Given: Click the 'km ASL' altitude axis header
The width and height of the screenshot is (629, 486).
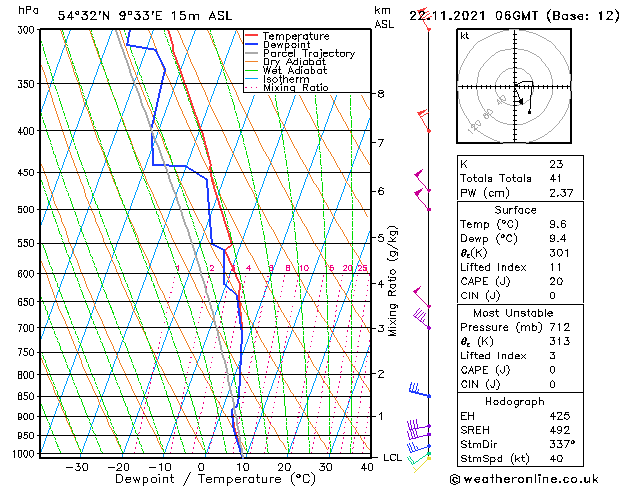Looking at the screenshot, I should pos(384,17).
